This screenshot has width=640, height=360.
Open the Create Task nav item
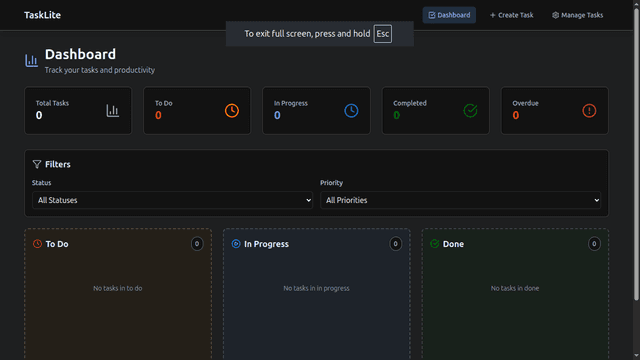[x=511, y=15]
